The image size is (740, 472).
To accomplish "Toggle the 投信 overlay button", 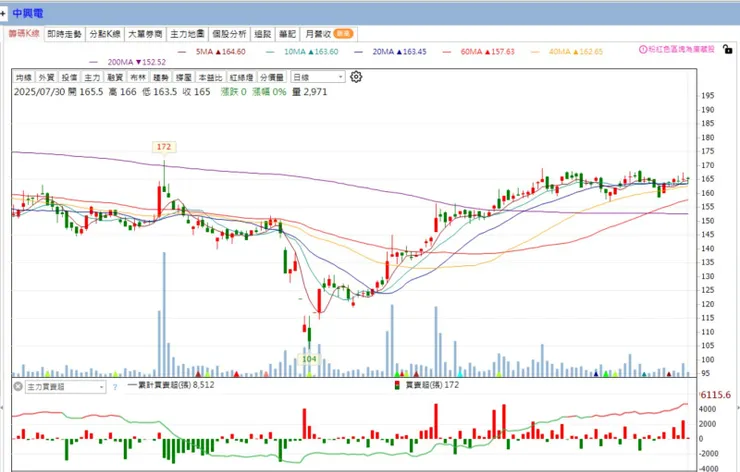I will coord(69,77).
